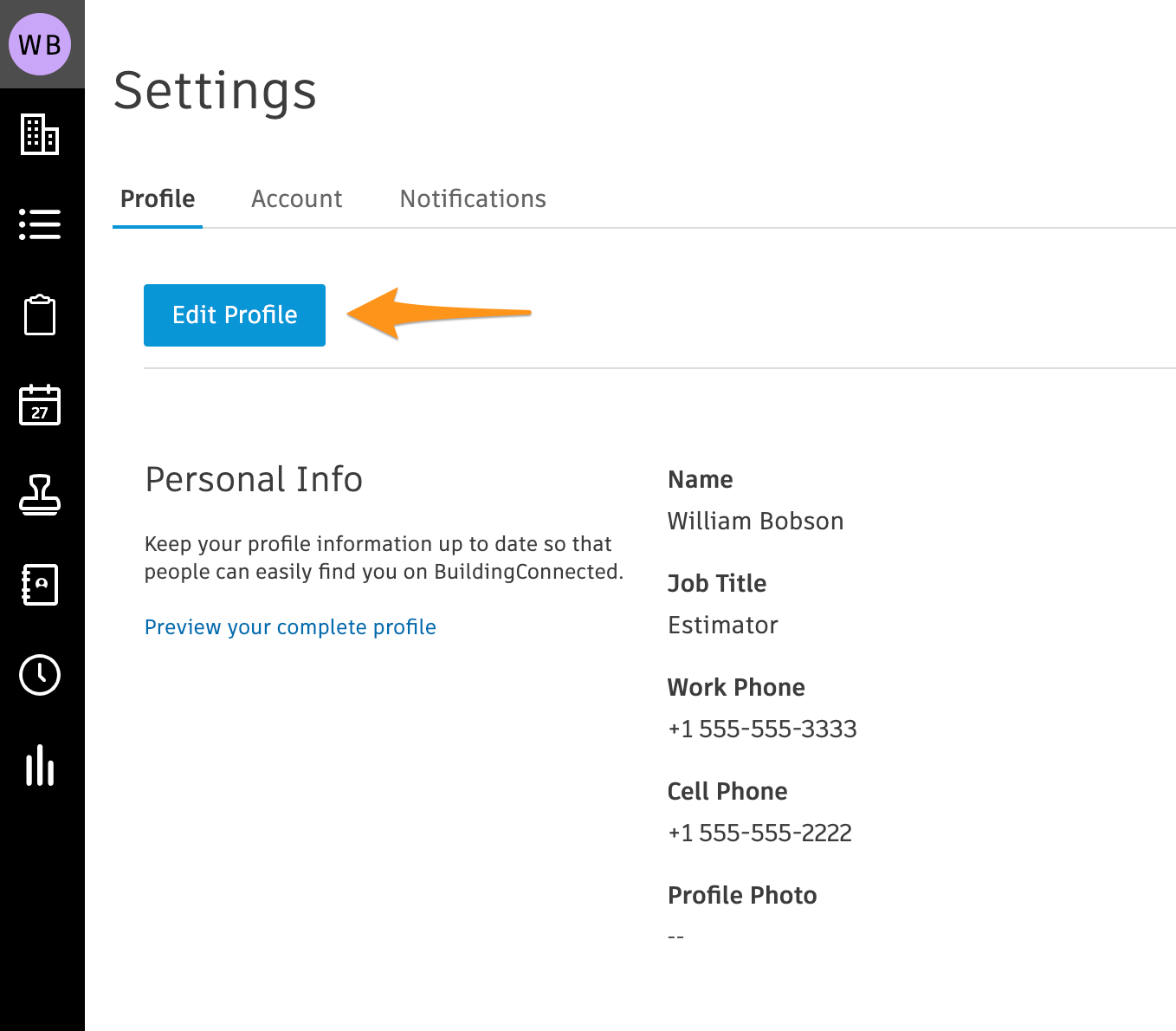Select the clipboard icon in sidebar
1176x1031 pixels.
pos(40,314)
